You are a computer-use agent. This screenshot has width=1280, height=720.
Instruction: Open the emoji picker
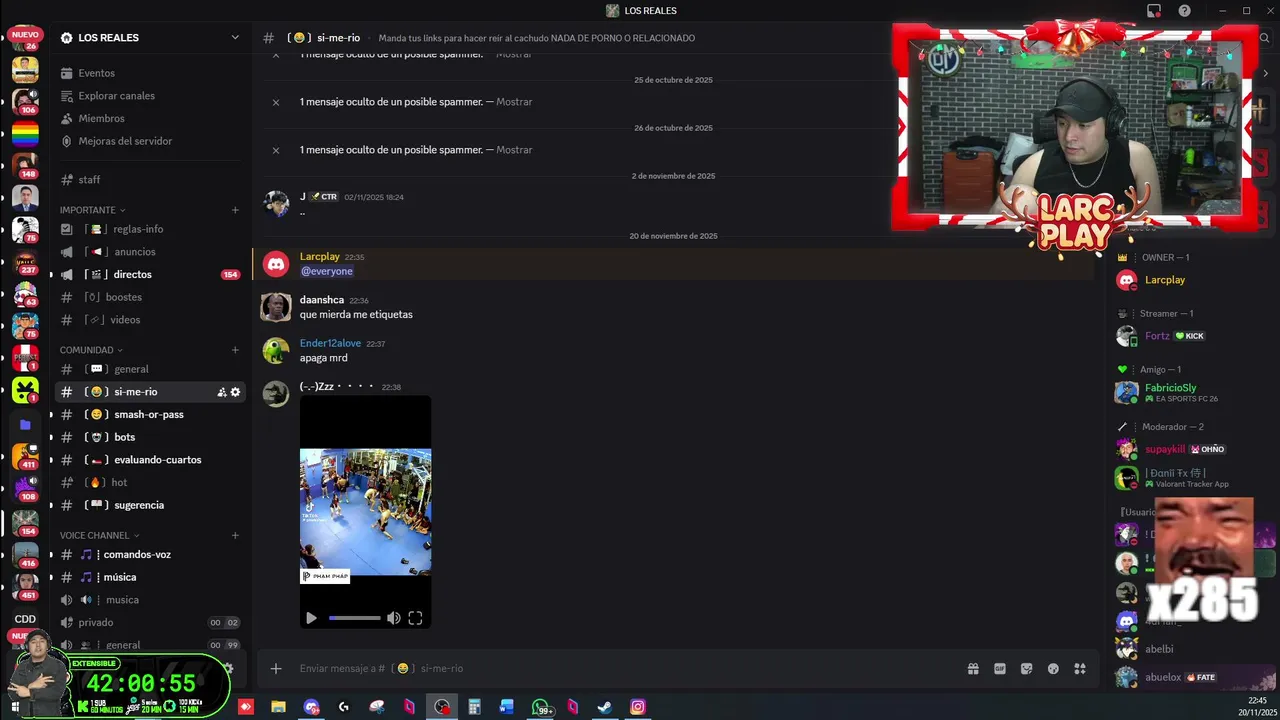pyautogui.click(x=1053, y=669)
